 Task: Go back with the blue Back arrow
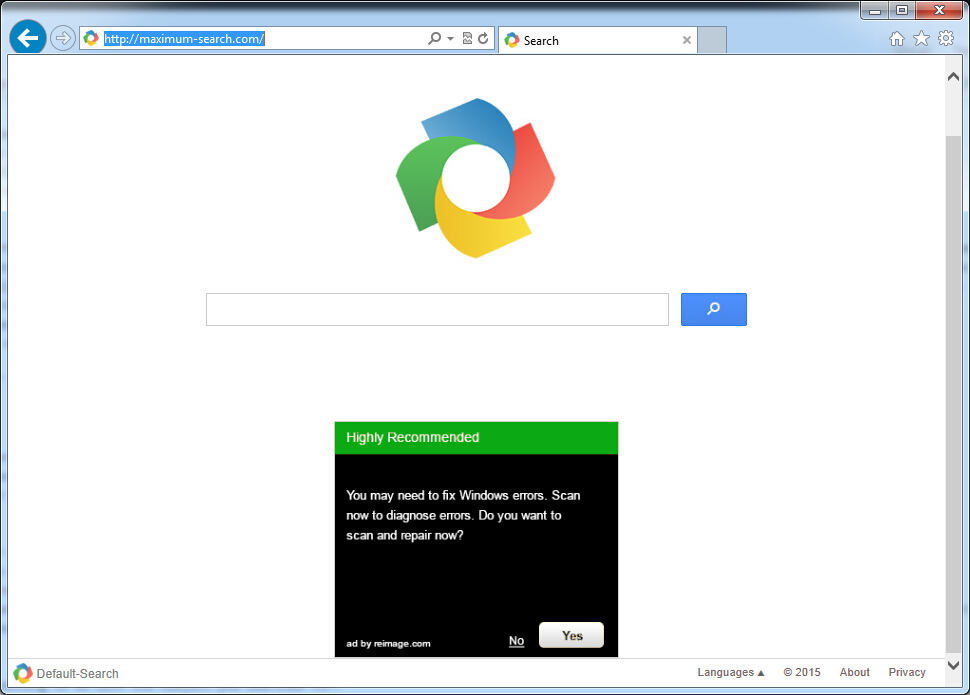click(x=27, y=38)
